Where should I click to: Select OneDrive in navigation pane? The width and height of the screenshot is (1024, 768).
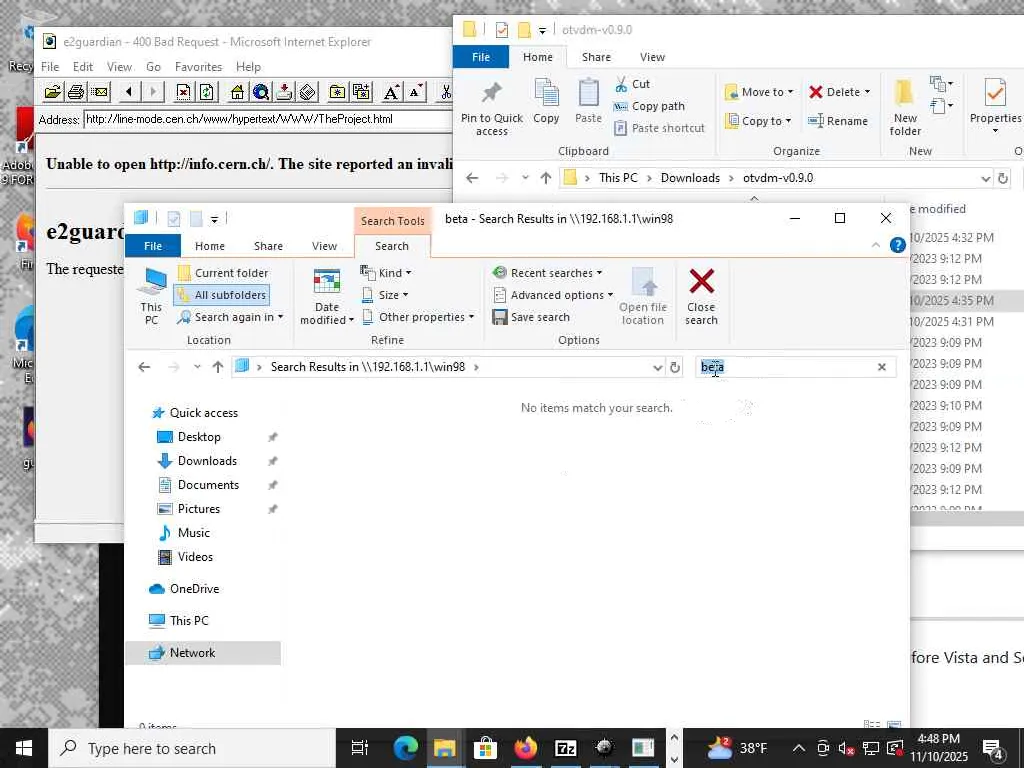click(195, 588)
